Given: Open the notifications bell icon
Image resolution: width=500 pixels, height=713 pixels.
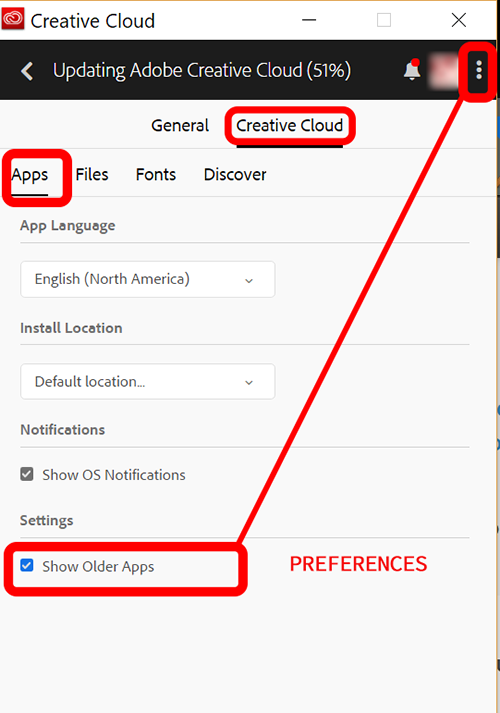Looking at the screenshot, I should pyautogui.click(x=412, y=70).
